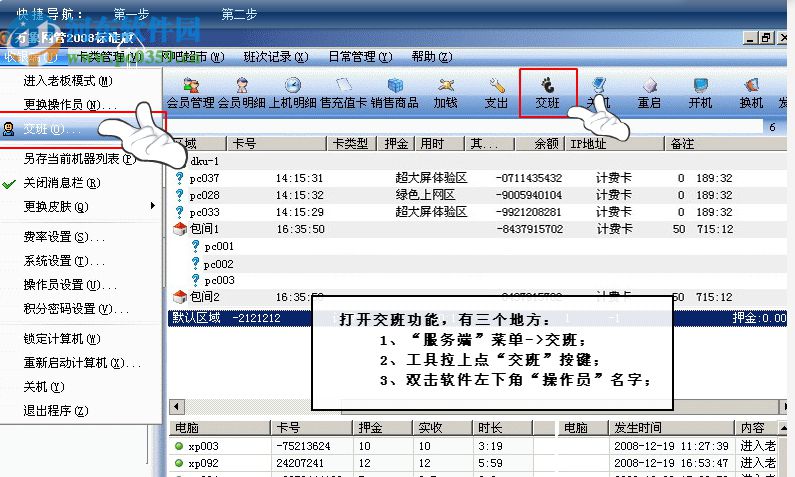Viewport: 795px width, 477px height.
Task: Click timestamp 2008-12-19 16:53:47
Action: (671, 463)
